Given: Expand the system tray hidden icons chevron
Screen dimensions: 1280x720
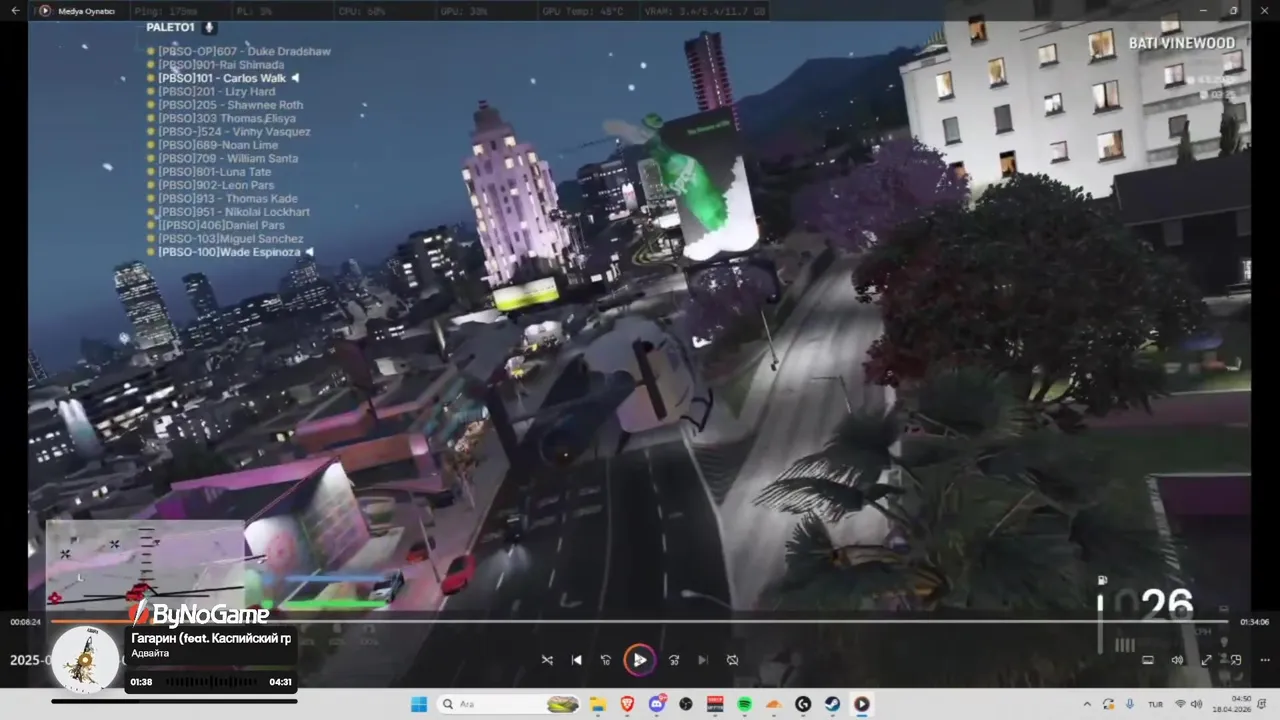Looking at the screenshot, I should coord(1087,704).
